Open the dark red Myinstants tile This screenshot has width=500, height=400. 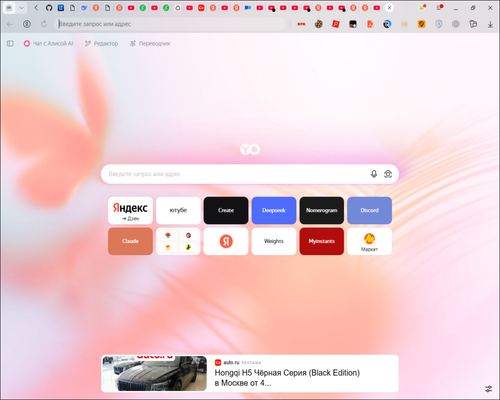[322, 241]
